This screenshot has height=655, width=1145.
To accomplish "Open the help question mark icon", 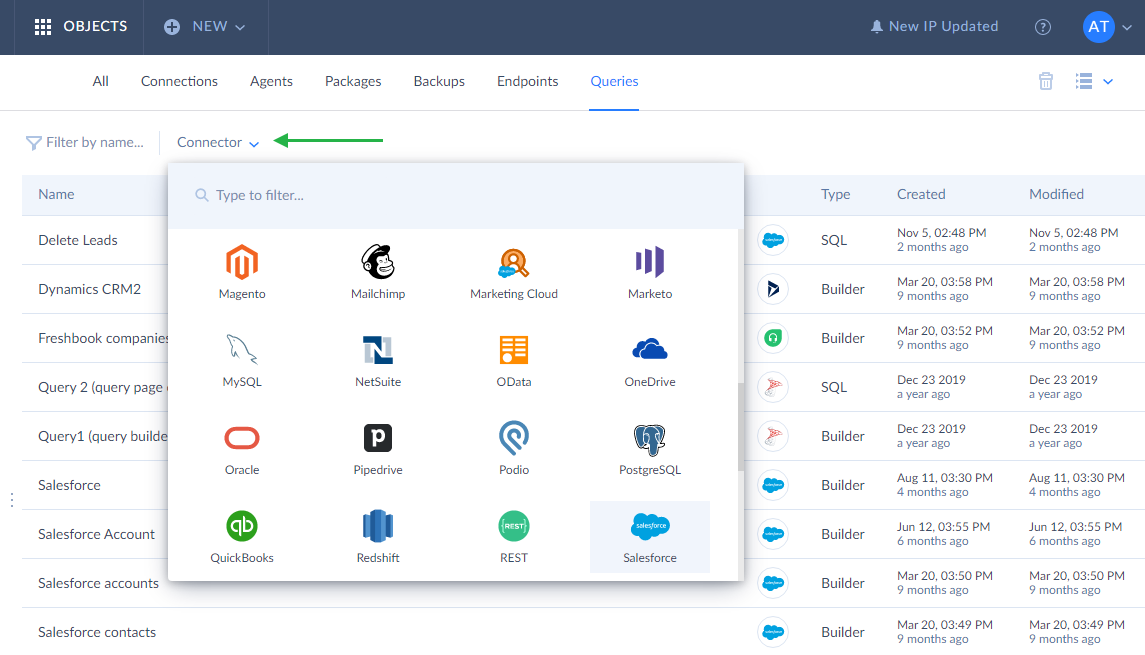I will click(x=1043, y=27).
